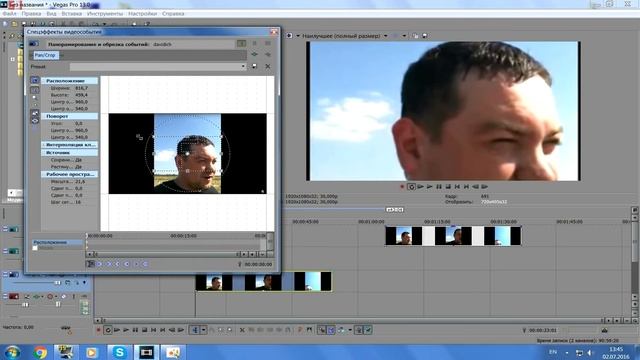Open preview quality dropdown Наилучшее

(x=344, y=36)
